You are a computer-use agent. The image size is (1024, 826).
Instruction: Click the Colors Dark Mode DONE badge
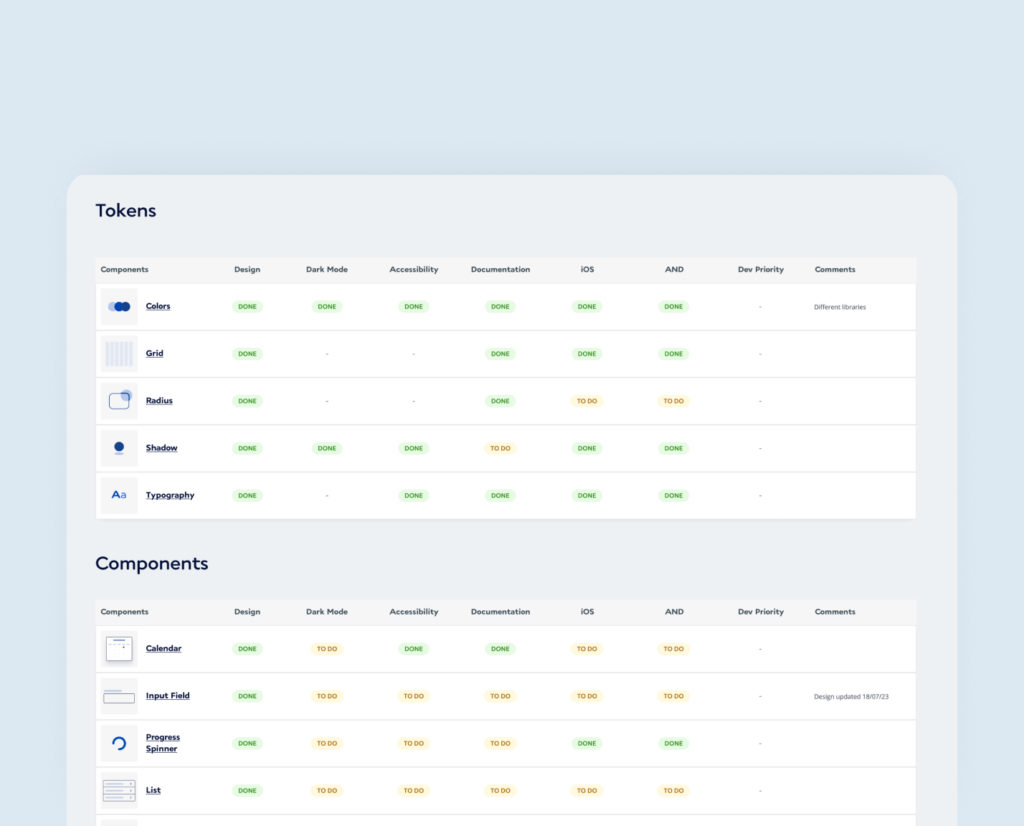[x=327, y=307]
